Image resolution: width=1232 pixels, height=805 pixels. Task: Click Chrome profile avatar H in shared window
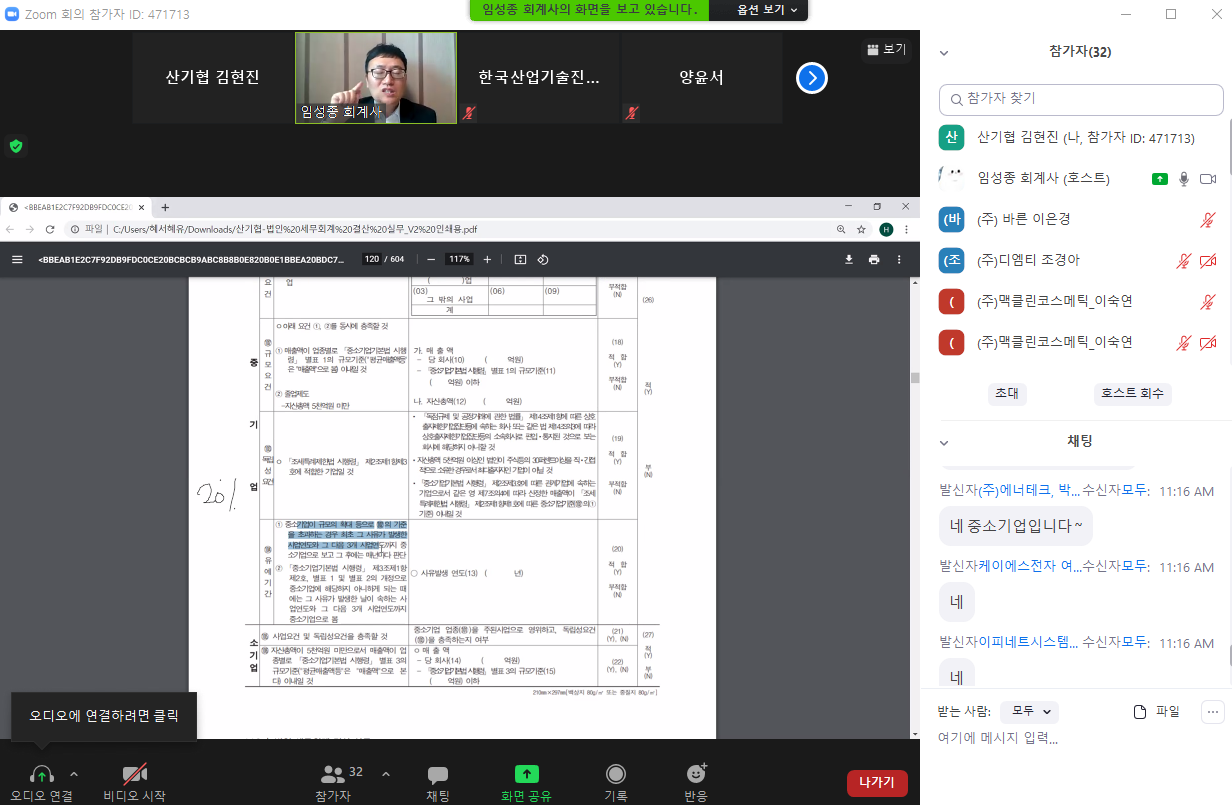pyautogui.click(x=885, y=229)
